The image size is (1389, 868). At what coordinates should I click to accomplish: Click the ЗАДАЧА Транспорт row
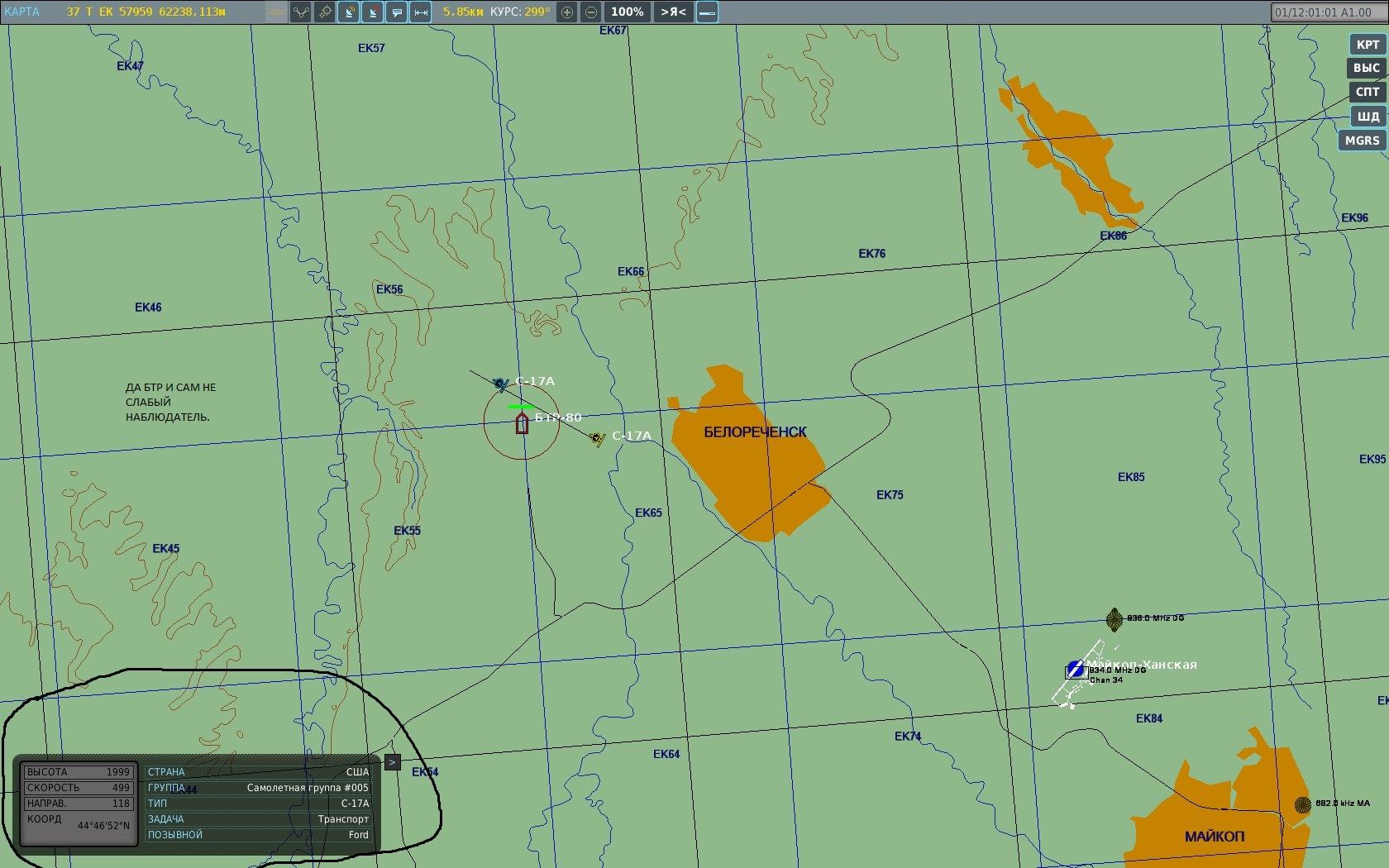point(259,819)
